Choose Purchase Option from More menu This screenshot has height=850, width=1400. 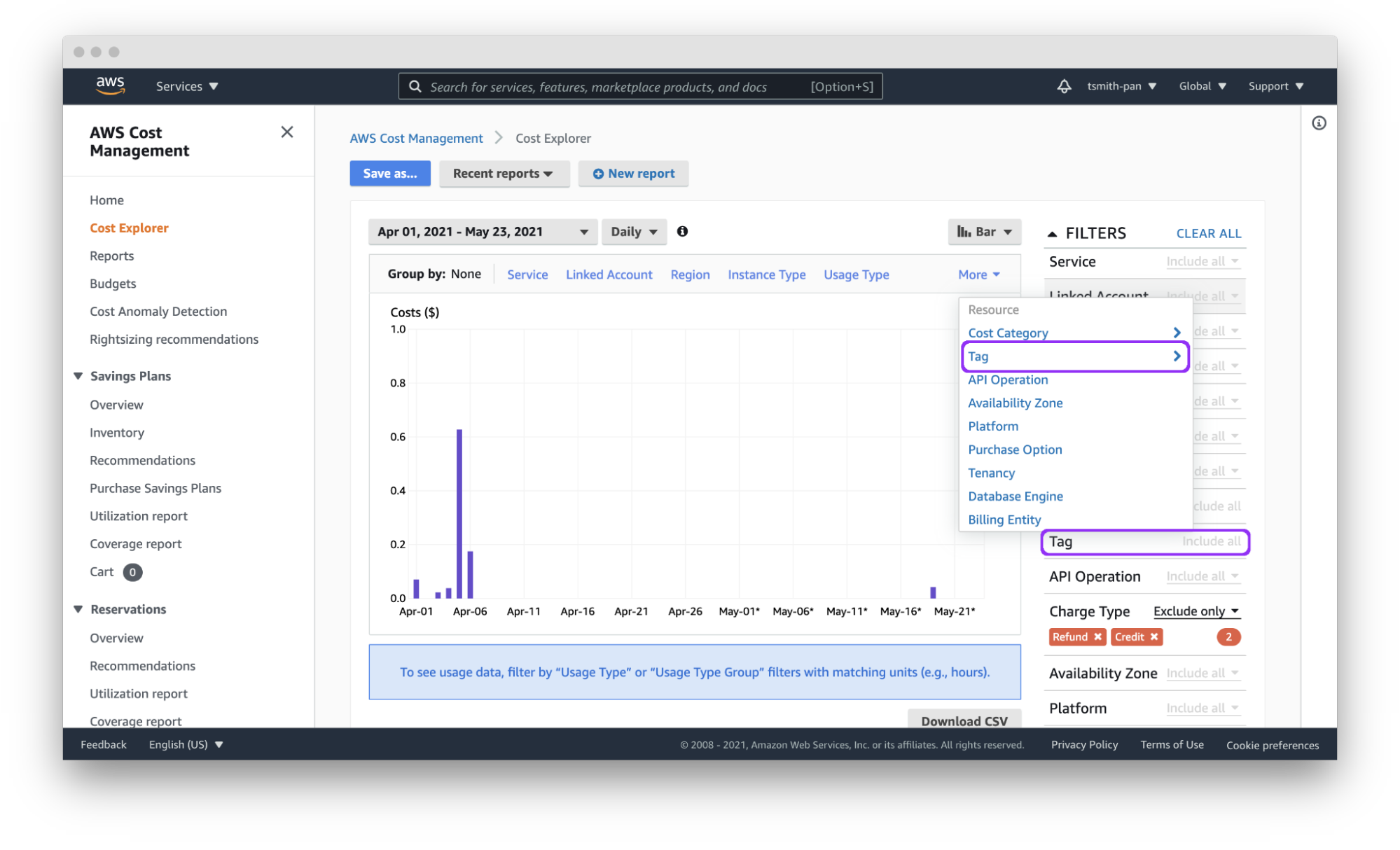(x=1015, y=450)
